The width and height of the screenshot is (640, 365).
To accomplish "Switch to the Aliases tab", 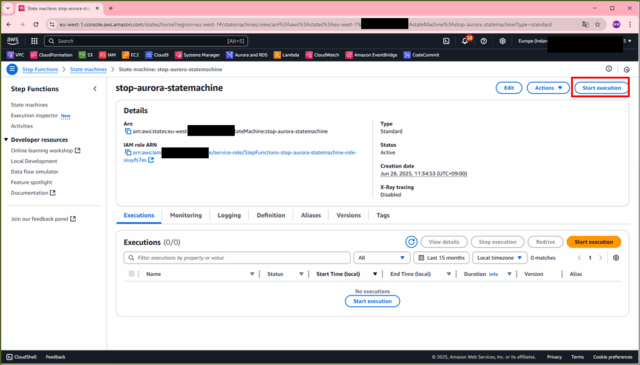I will (311, 215).
